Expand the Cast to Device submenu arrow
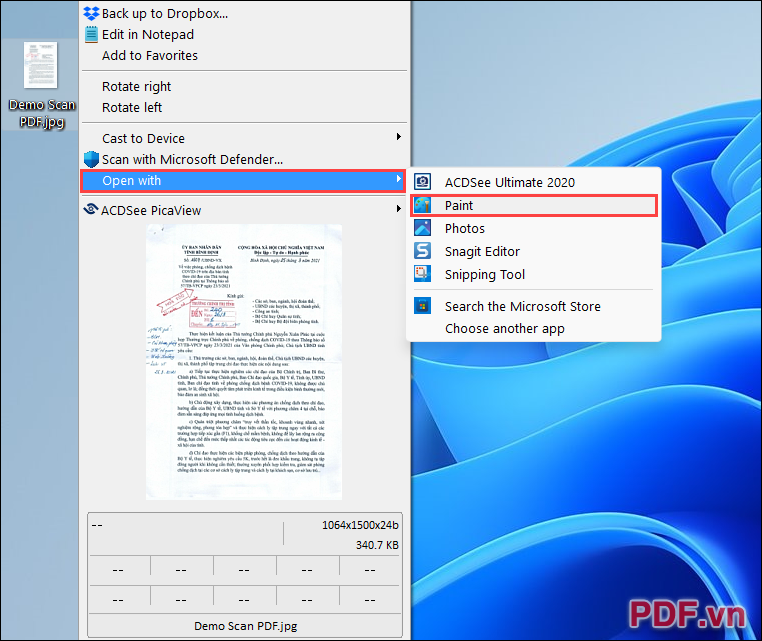762x641 pixels. [398, 137]
